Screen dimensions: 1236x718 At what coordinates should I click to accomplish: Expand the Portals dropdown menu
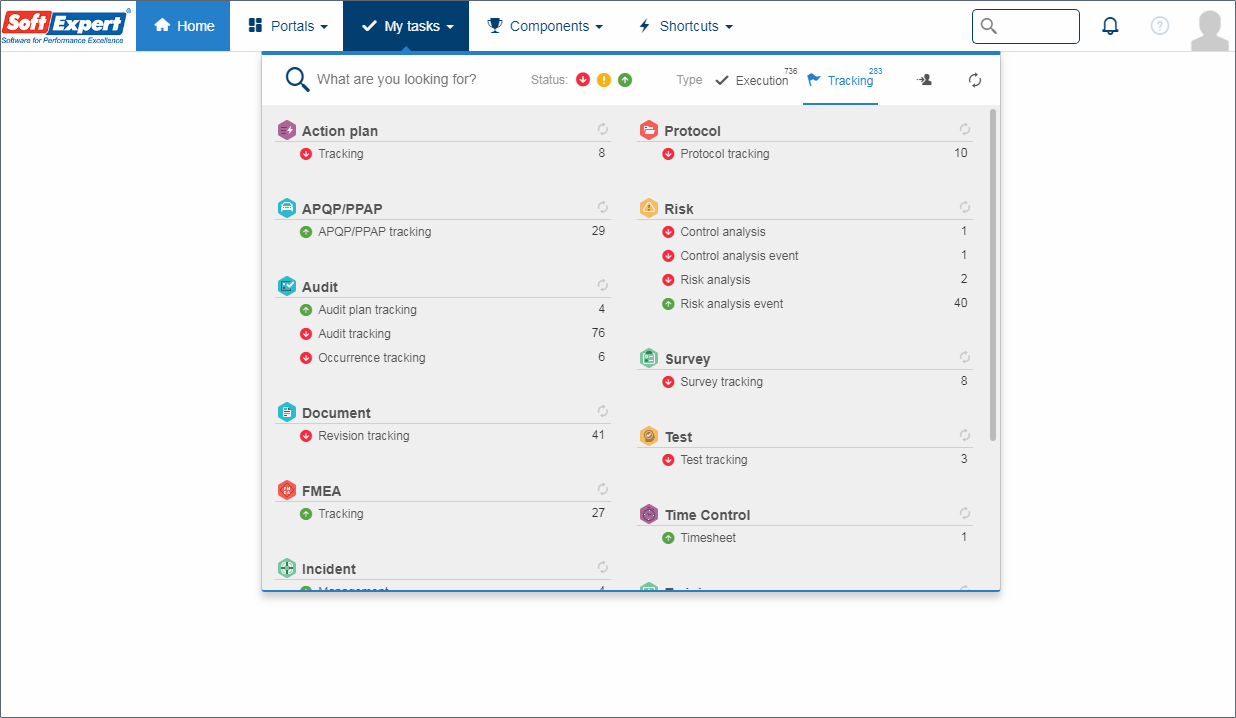click(287, 26)
